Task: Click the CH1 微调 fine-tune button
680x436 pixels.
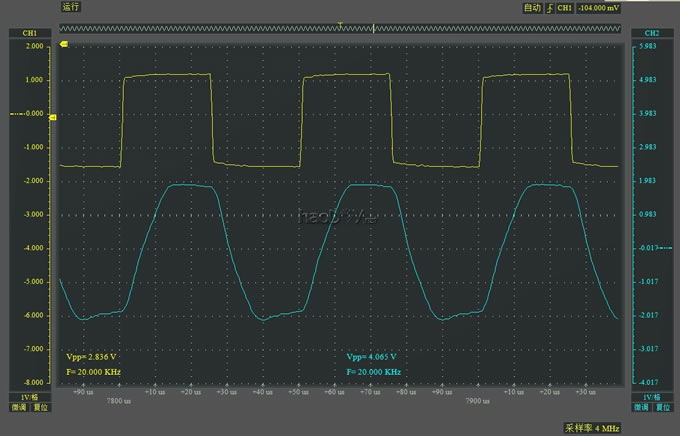Action: point(19,408)
